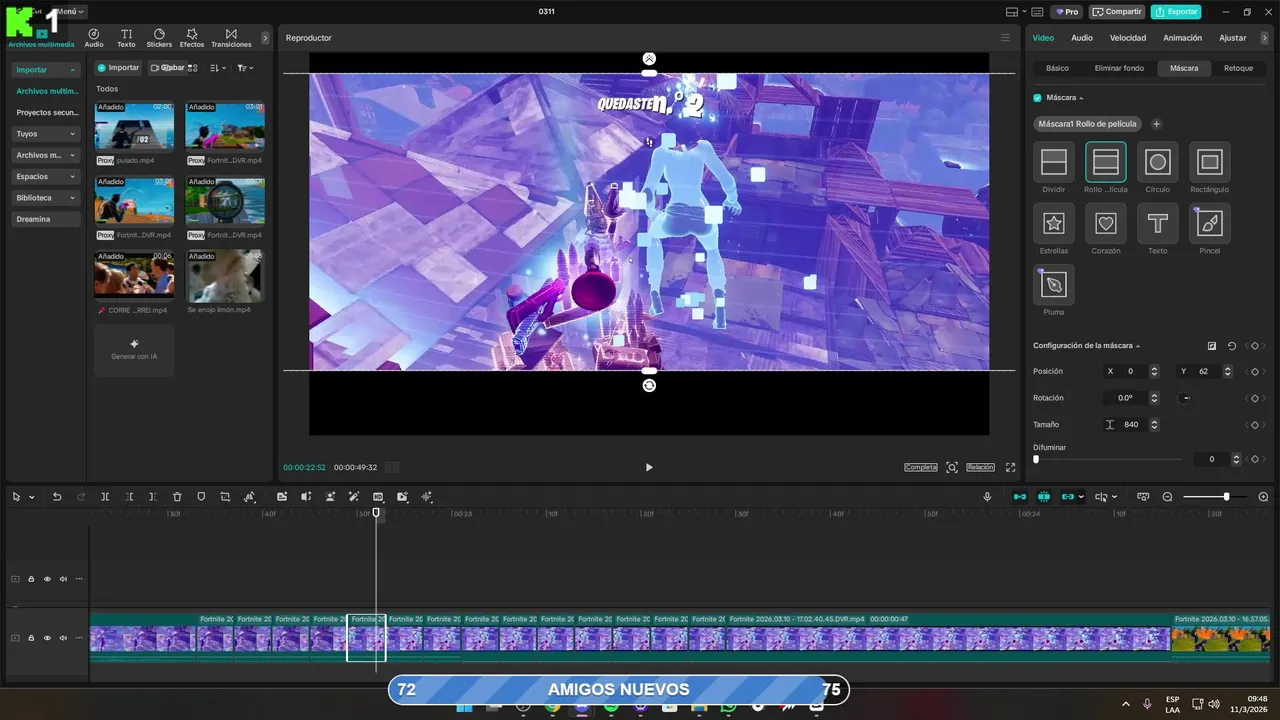This screenshot has width=1280, height=720.
Task: Click the Compartir button
Action: pos(1117,12)
